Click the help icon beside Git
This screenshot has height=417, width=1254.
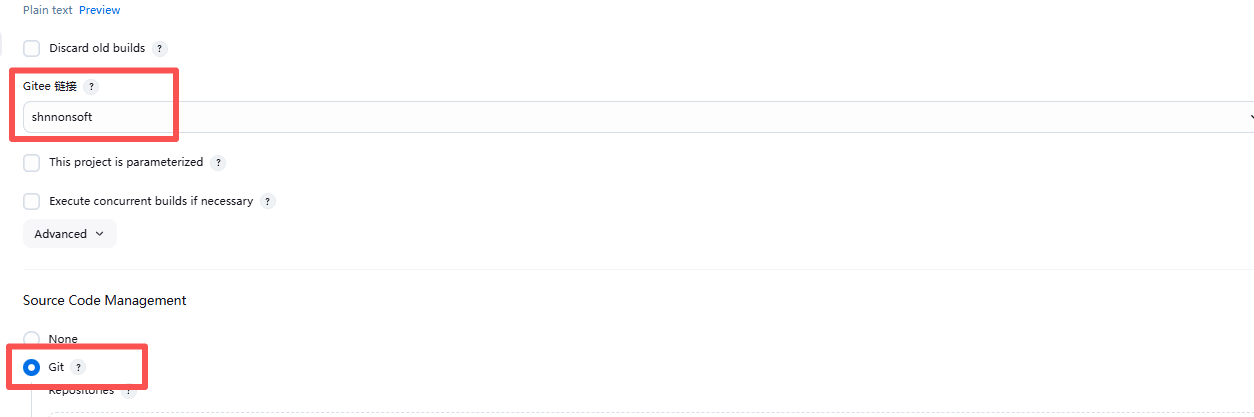point(79,368)
